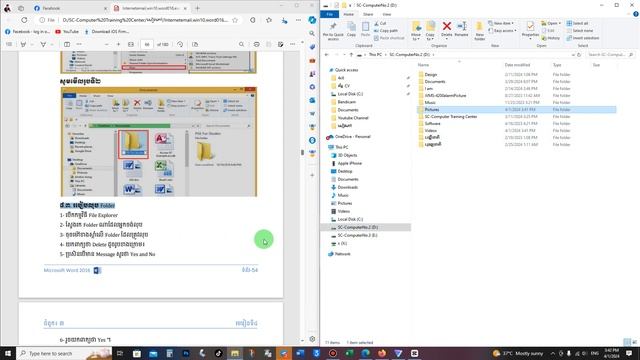Screen dimensions: 640x360
Task: Open Firefox from the taskbar
Action: click(x=382, y=353)
